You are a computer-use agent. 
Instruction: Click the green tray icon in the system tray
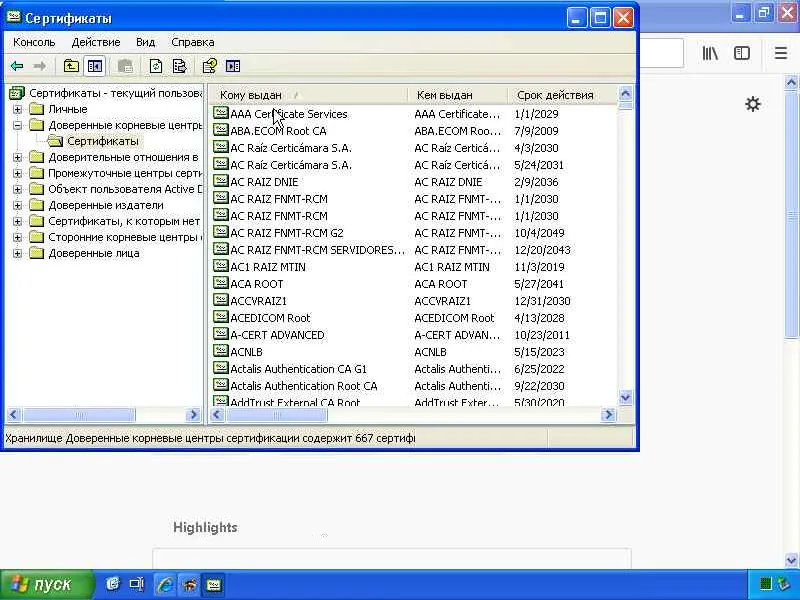[x=765, y=584]
